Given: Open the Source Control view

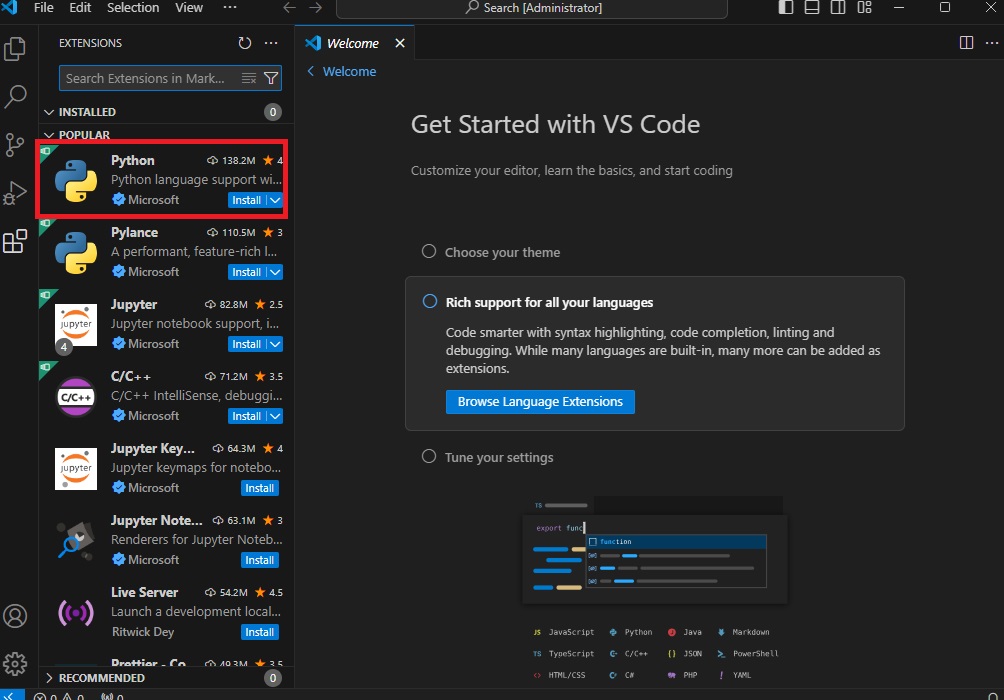Looking at the screenshot, I should [x=15, y=145].
